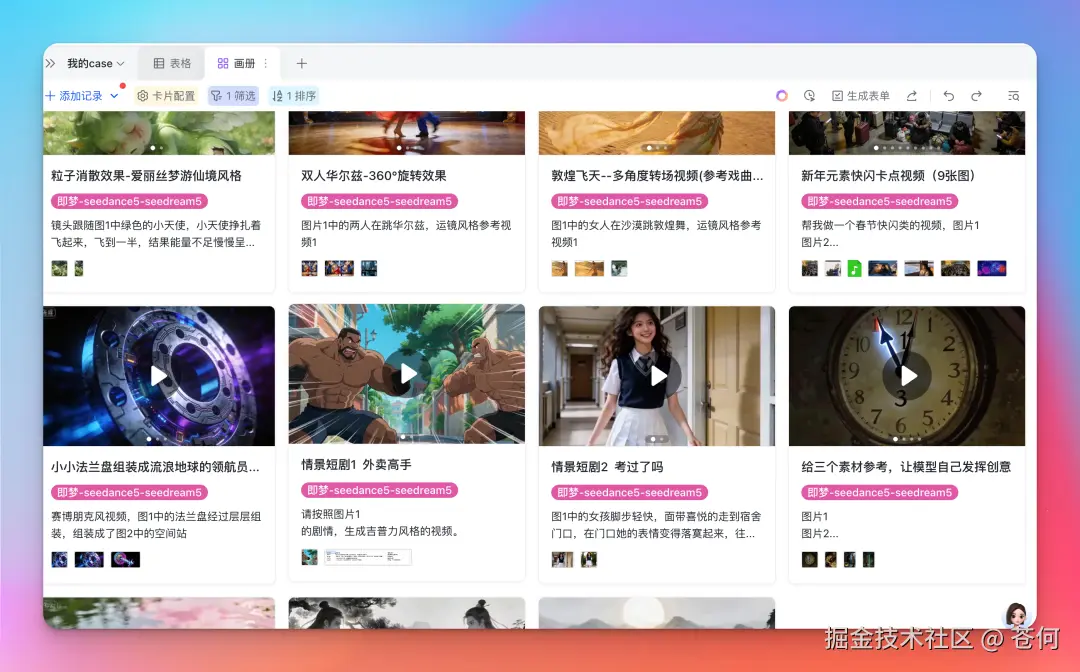Click the 生成表单 generate form button

[862, 95]
